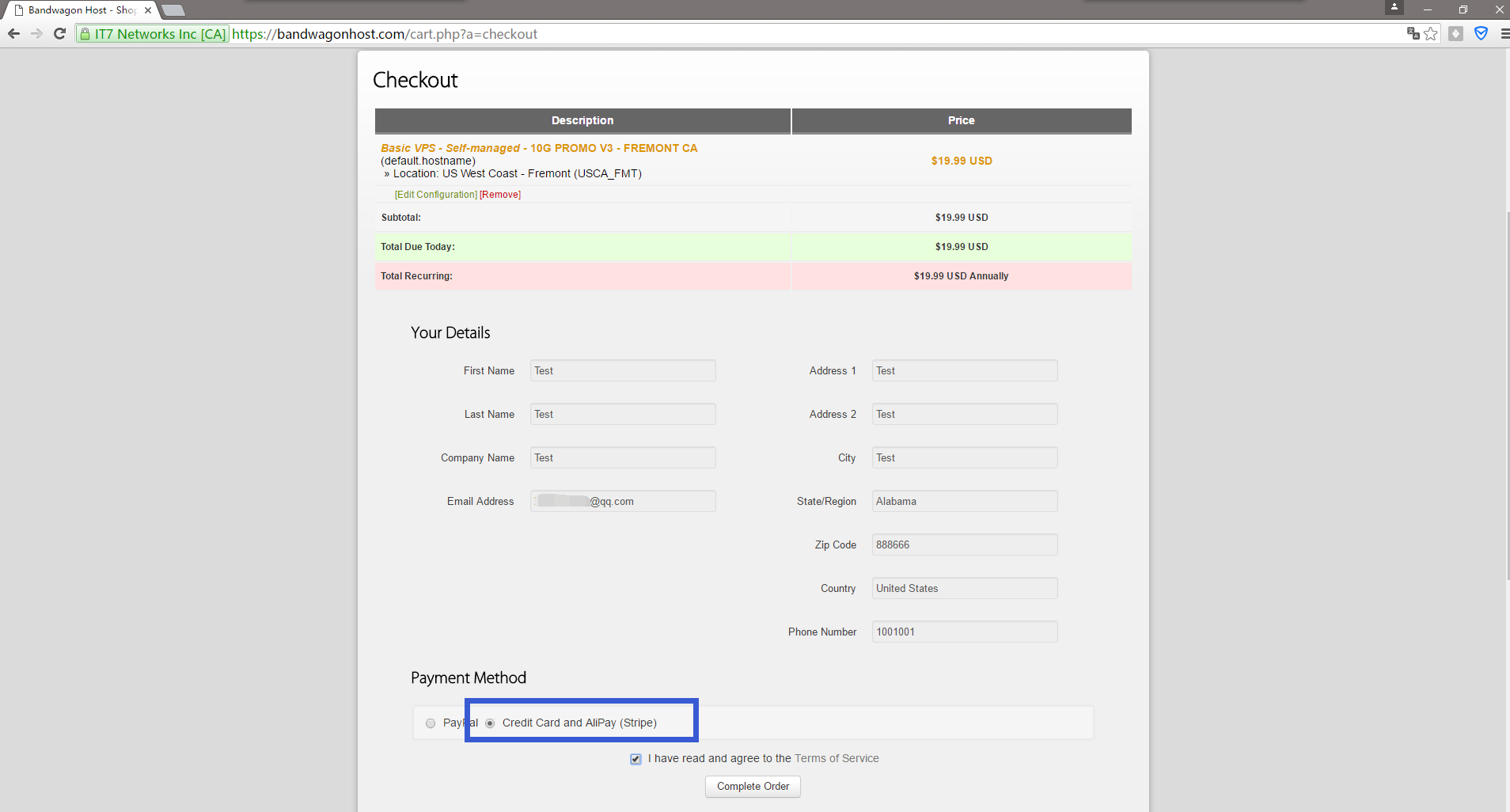Open the Terms of Service link
The width and height of the screenshot is (1510, 812).
pos(837,758)
